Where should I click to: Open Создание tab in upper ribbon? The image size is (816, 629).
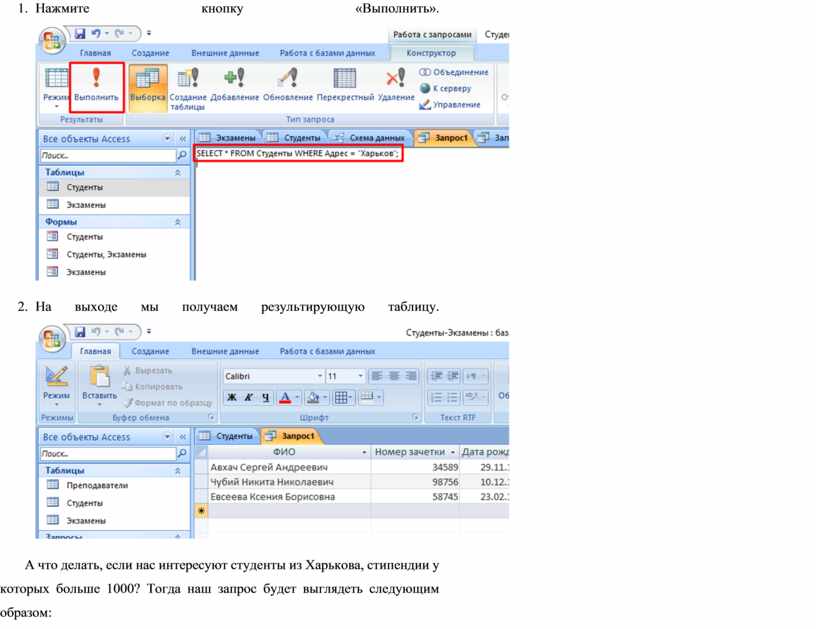[x=150, y=53]
